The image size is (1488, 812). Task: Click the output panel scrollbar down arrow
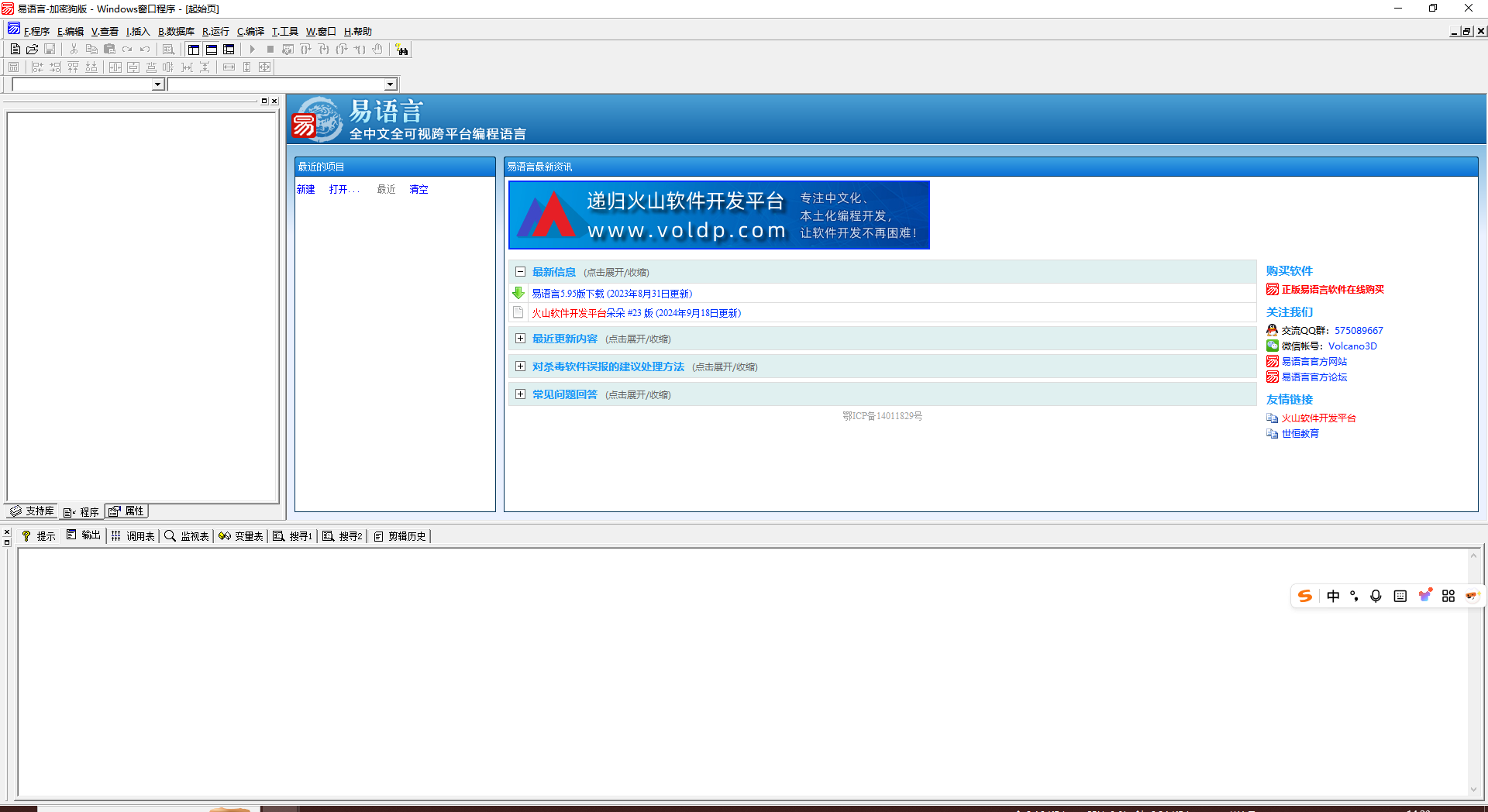[x=1473, y=790]
